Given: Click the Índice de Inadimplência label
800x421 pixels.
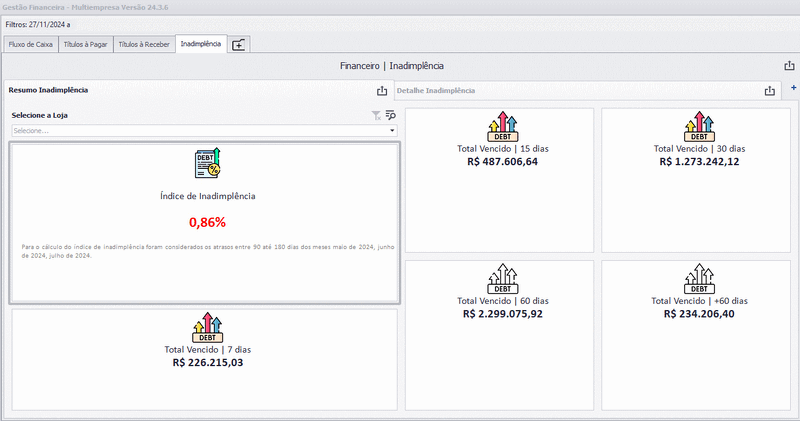Looking at the screenshot, I should (208, 196).
